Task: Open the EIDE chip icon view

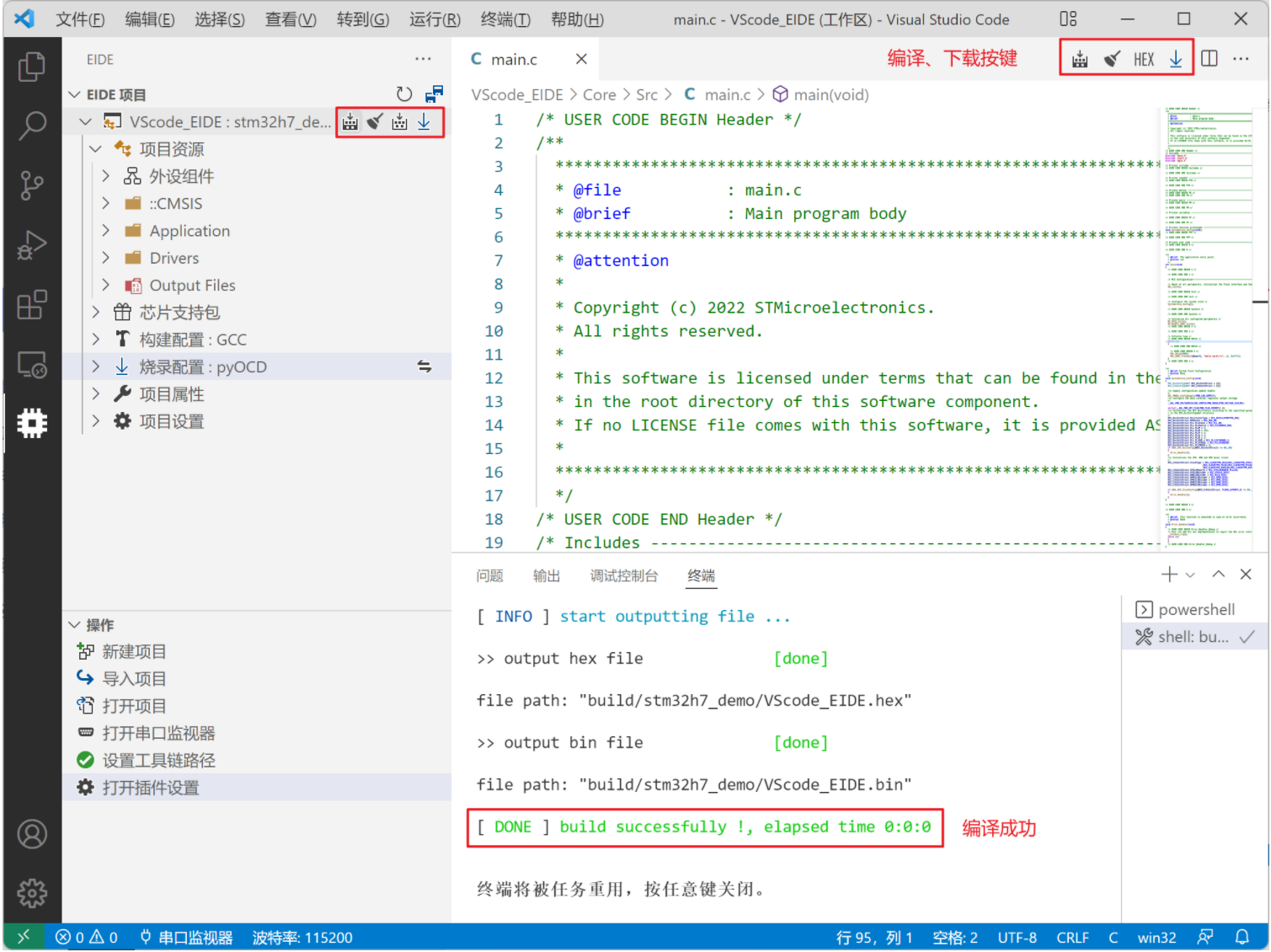Action: (32, 423)
